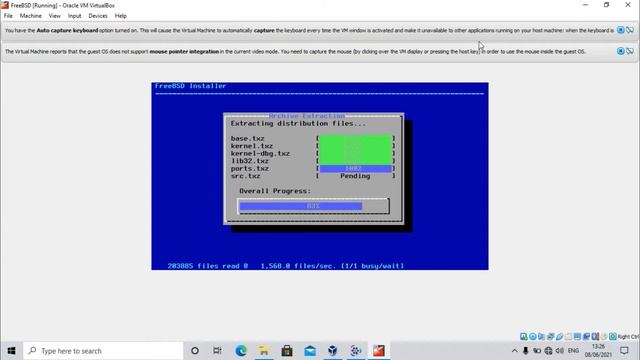The height and width of the screenshot is (360, 640).
Task: Click the USB devices status icon
Action: [x=560, y=337]
